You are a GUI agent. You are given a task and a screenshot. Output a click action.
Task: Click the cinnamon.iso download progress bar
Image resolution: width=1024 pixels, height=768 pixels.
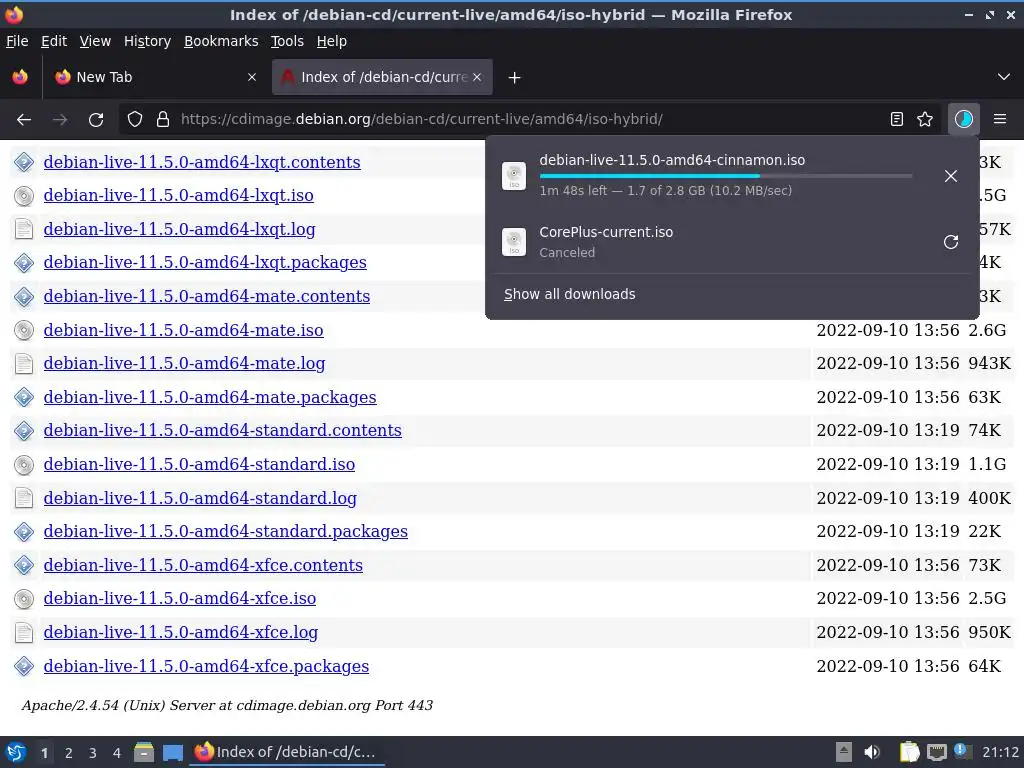(x=726, y=176)
